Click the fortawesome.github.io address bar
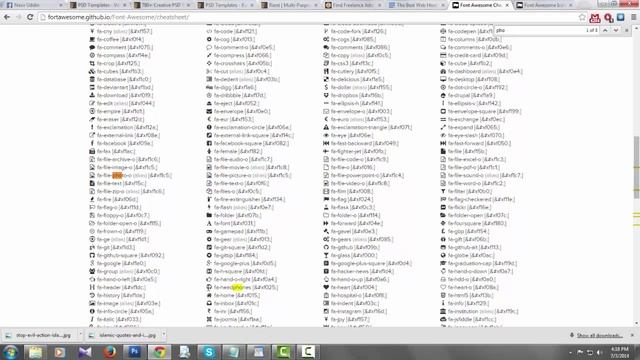The image size is (640, 360). click(x=310, y=17)
